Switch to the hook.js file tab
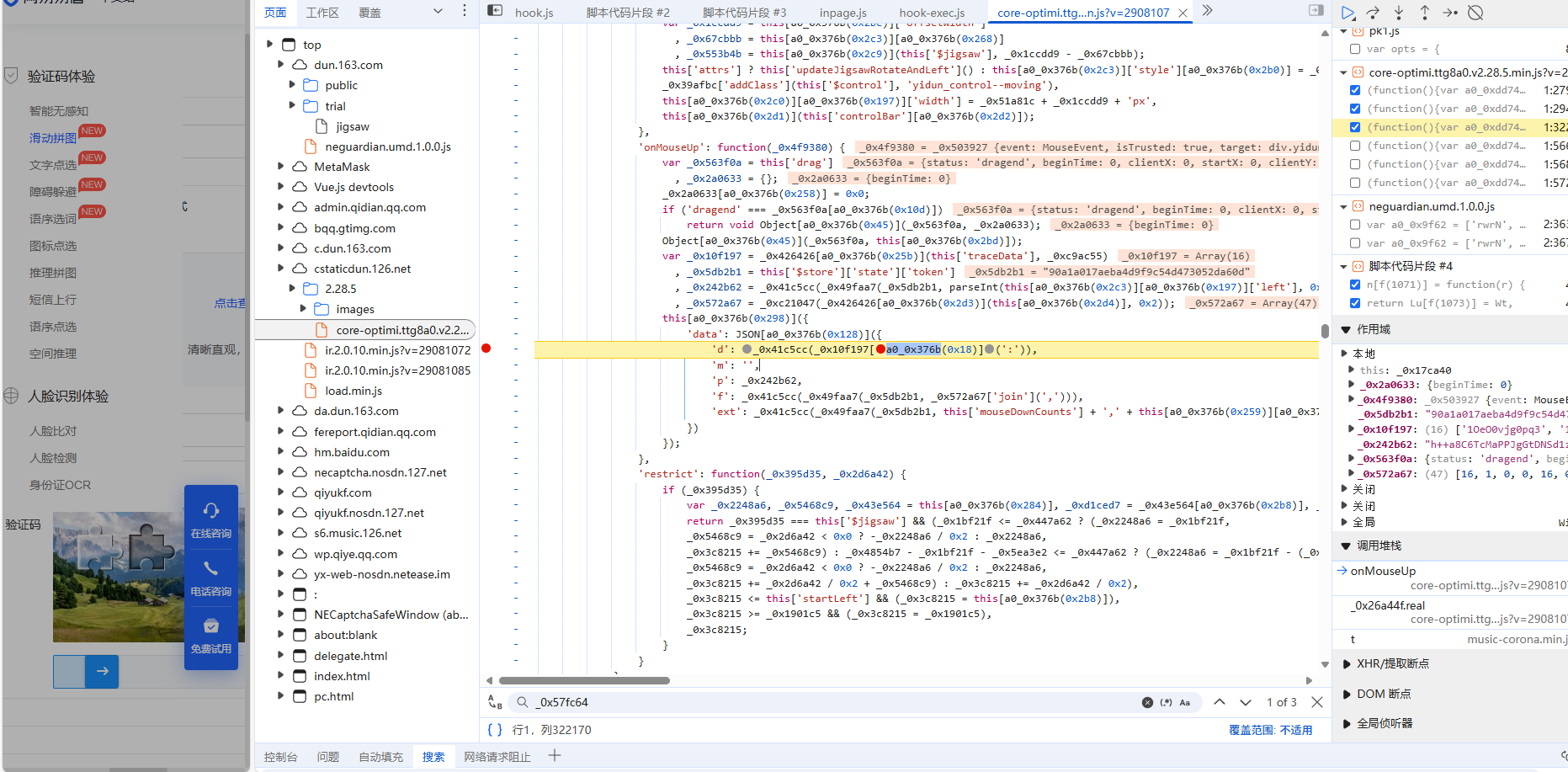The height and width of the screenshot is (772, 1568). pyautogui.click(x=534, y=13)
